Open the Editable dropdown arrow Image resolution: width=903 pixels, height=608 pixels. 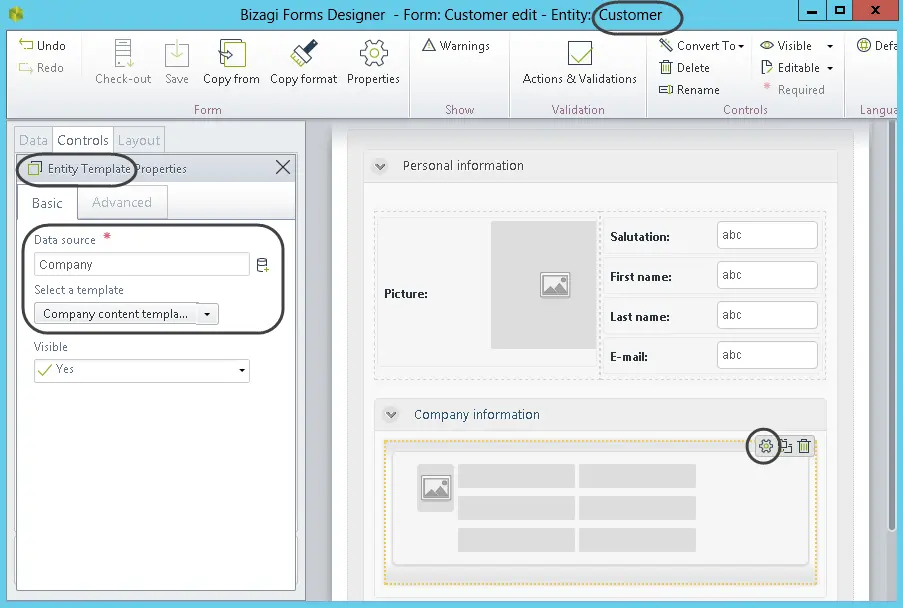pos(830,68)
